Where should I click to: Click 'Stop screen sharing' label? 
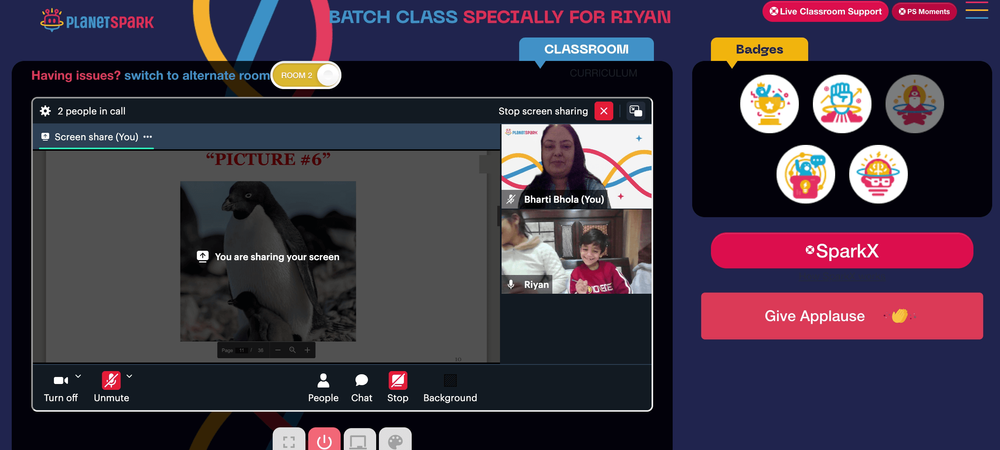coord(543,111)
